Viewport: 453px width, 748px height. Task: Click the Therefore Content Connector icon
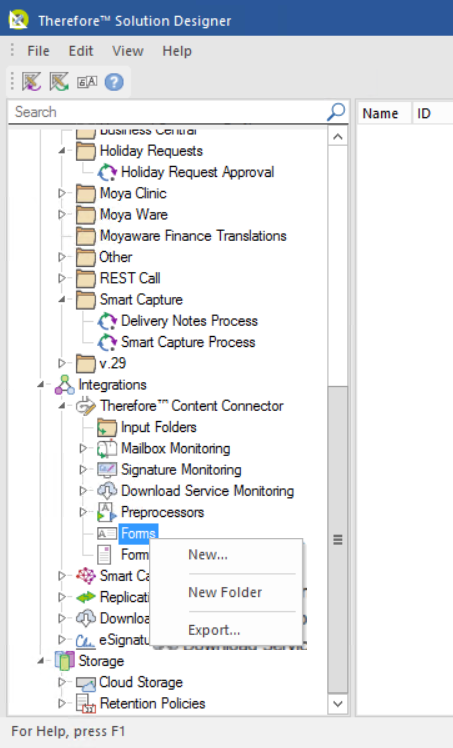(x=86, y=406)
